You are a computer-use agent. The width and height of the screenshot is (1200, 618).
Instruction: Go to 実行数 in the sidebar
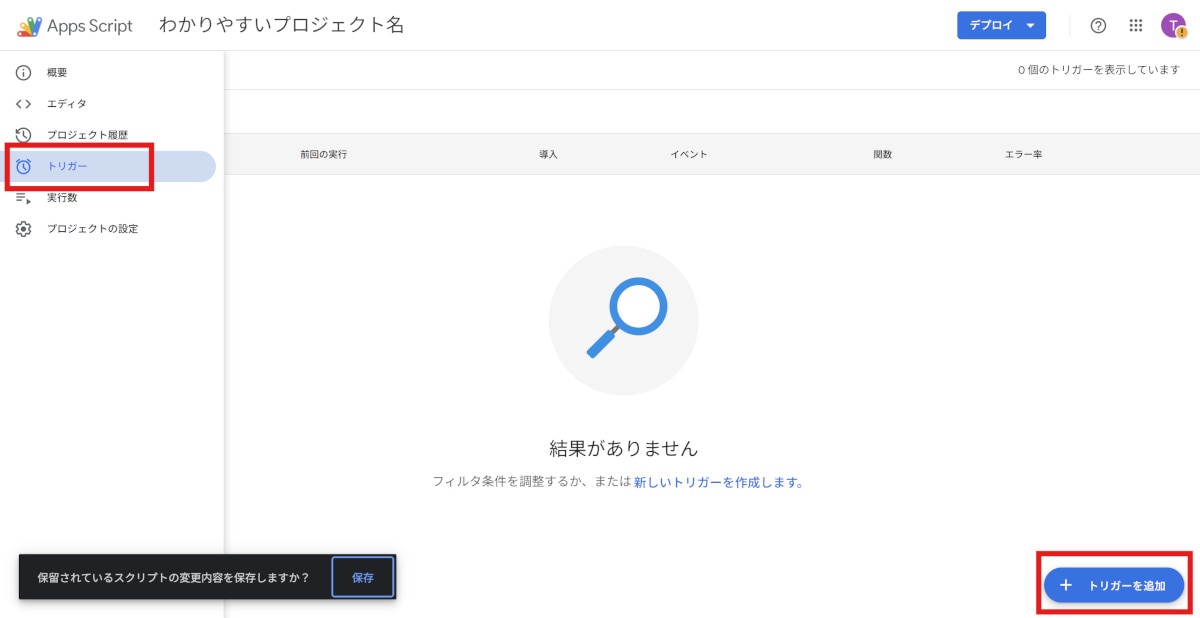[x=62, y=198]
